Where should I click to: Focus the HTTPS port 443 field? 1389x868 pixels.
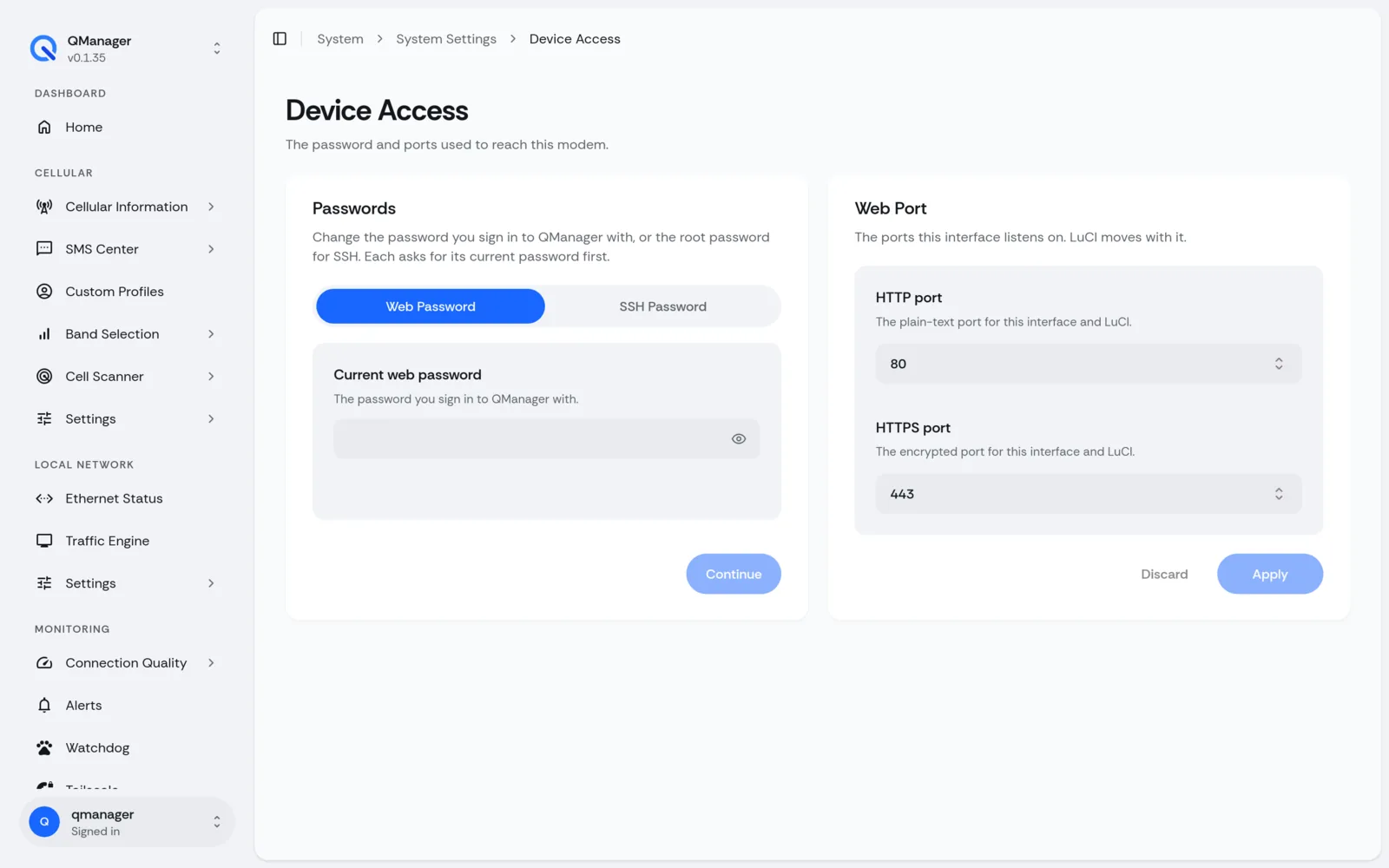click(x=1089, y=494)
